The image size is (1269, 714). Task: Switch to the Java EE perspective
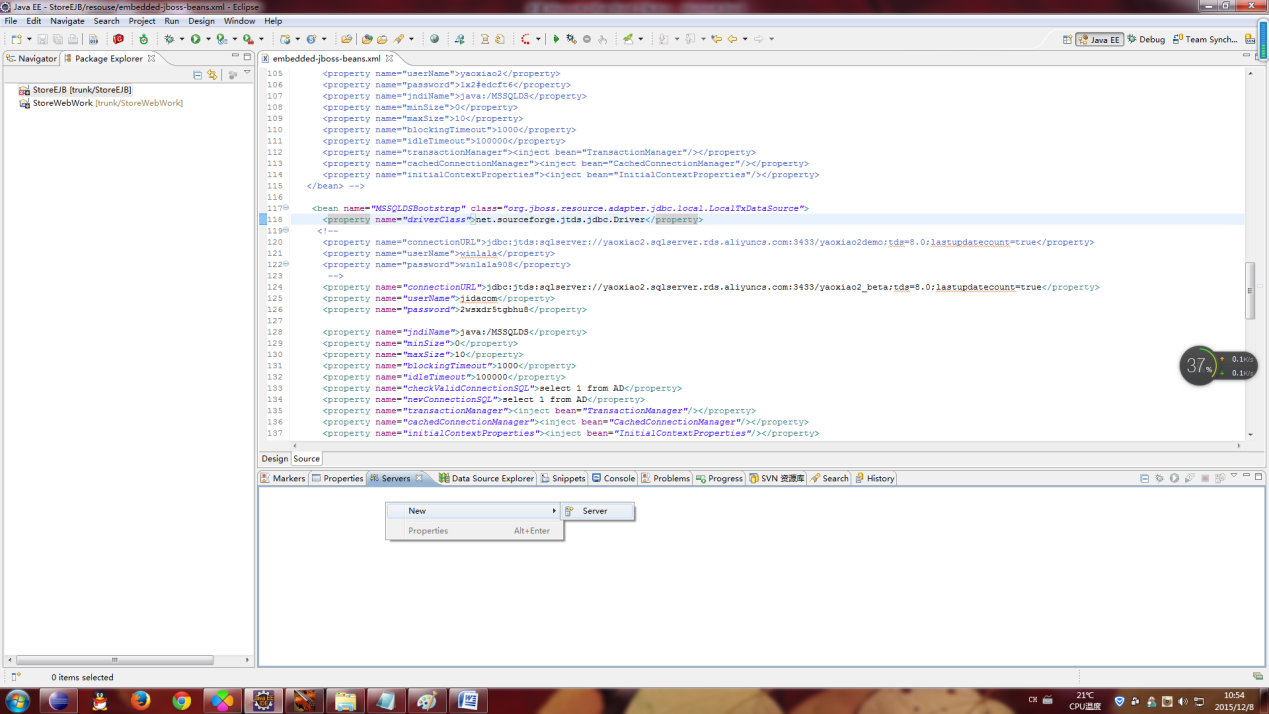tap(1099, 39)
